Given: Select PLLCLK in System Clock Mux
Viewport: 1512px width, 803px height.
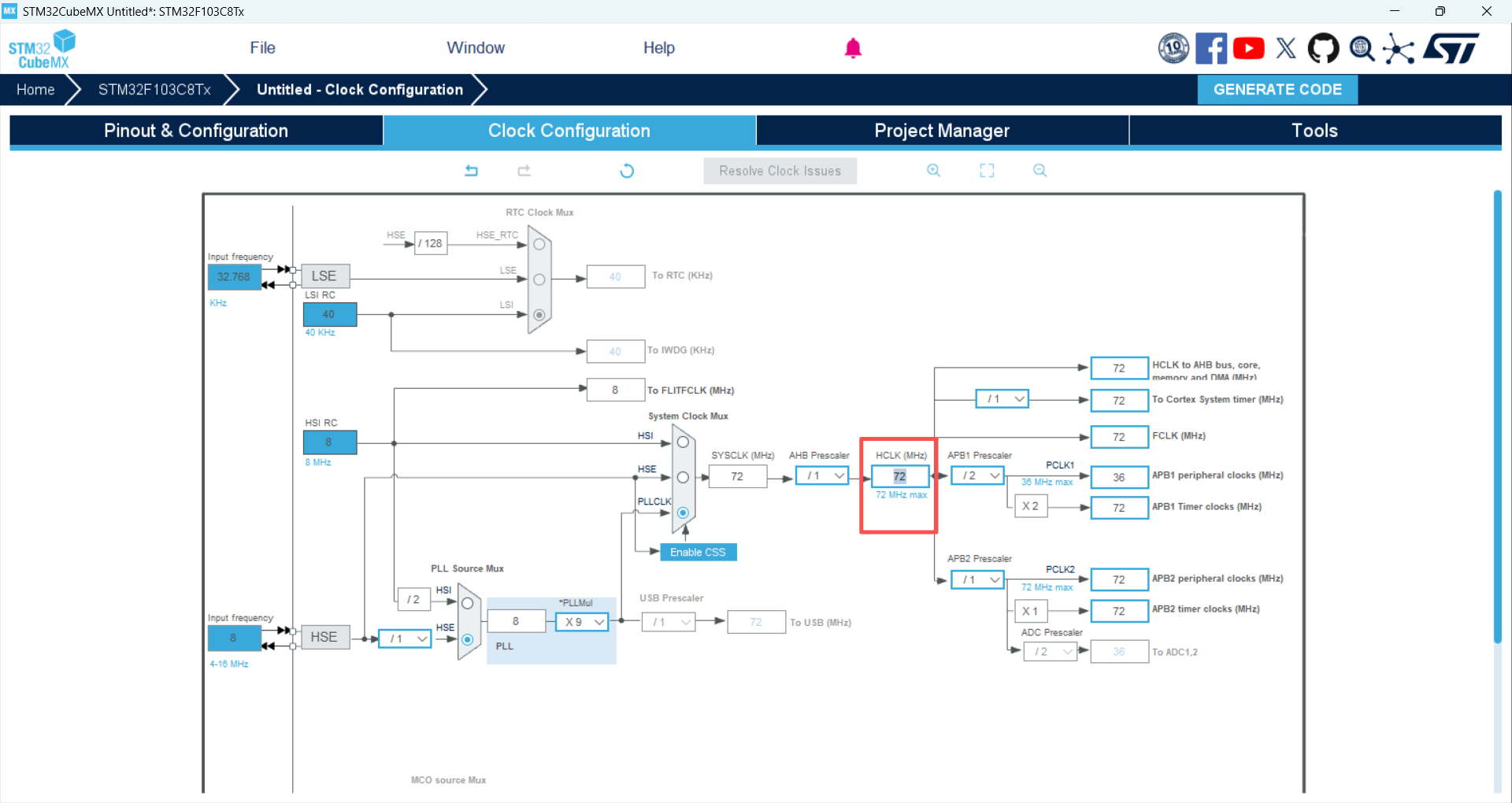Looking at the screenshot, I should point(683,513).
